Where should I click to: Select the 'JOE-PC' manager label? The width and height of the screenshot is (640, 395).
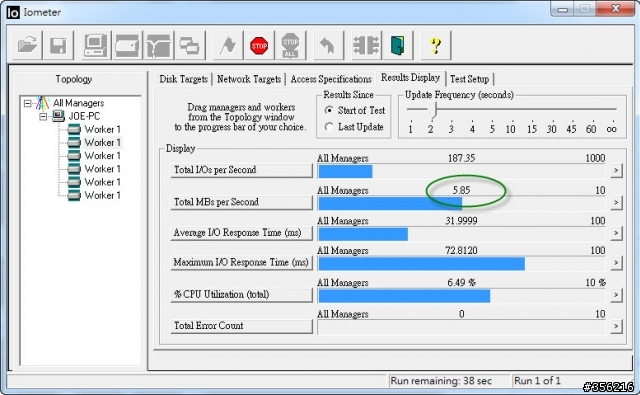[84, 116]
